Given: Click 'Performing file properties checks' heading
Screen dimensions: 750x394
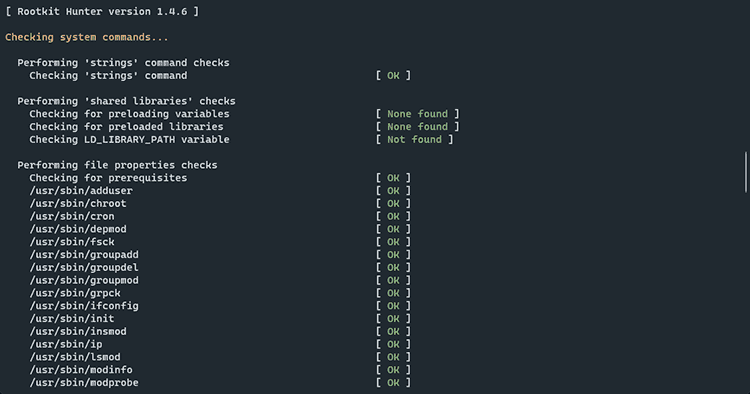Looking at the screenshot, I should pyautogui.click(x=117, y=165).
